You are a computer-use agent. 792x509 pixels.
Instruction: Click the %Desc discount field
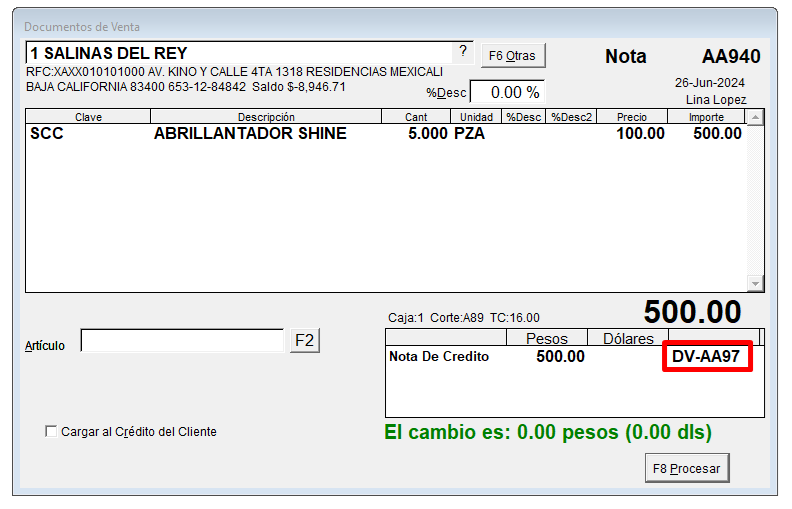tap(507, 92)
